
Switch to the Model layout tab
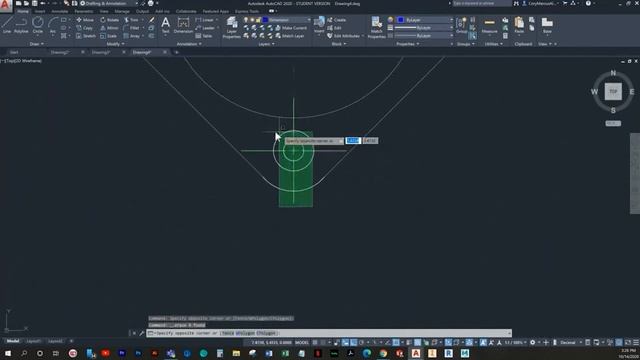(x=13, y=341)
